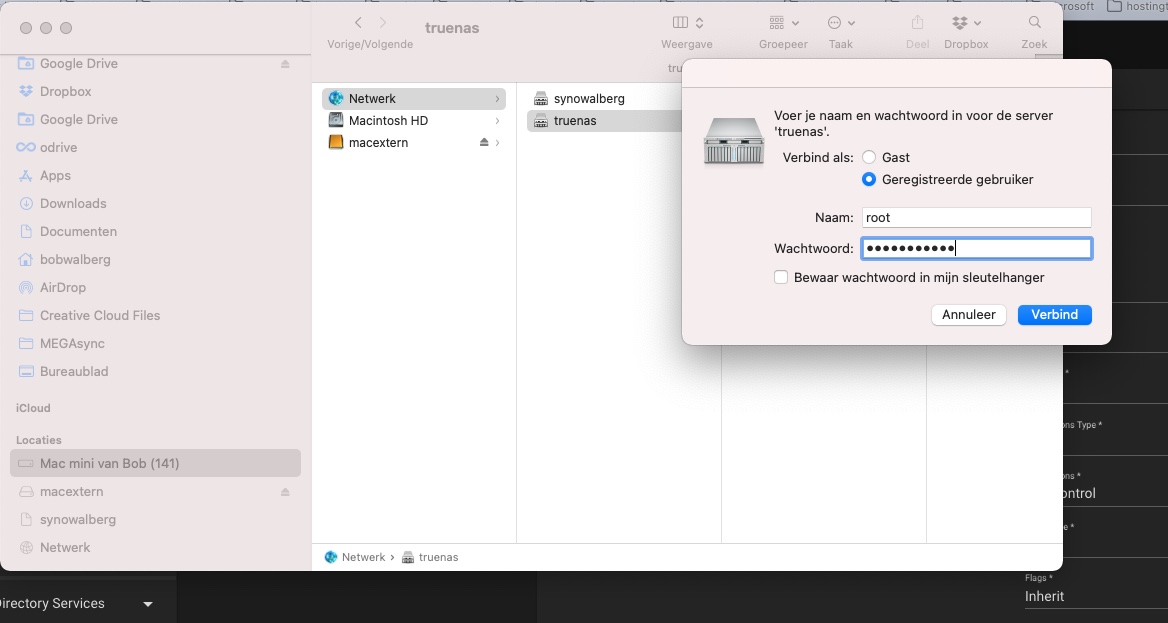This screenshot has width=1168, height=623.
Task: Open Apps folder in sidebar
Action: coord(55,176)
